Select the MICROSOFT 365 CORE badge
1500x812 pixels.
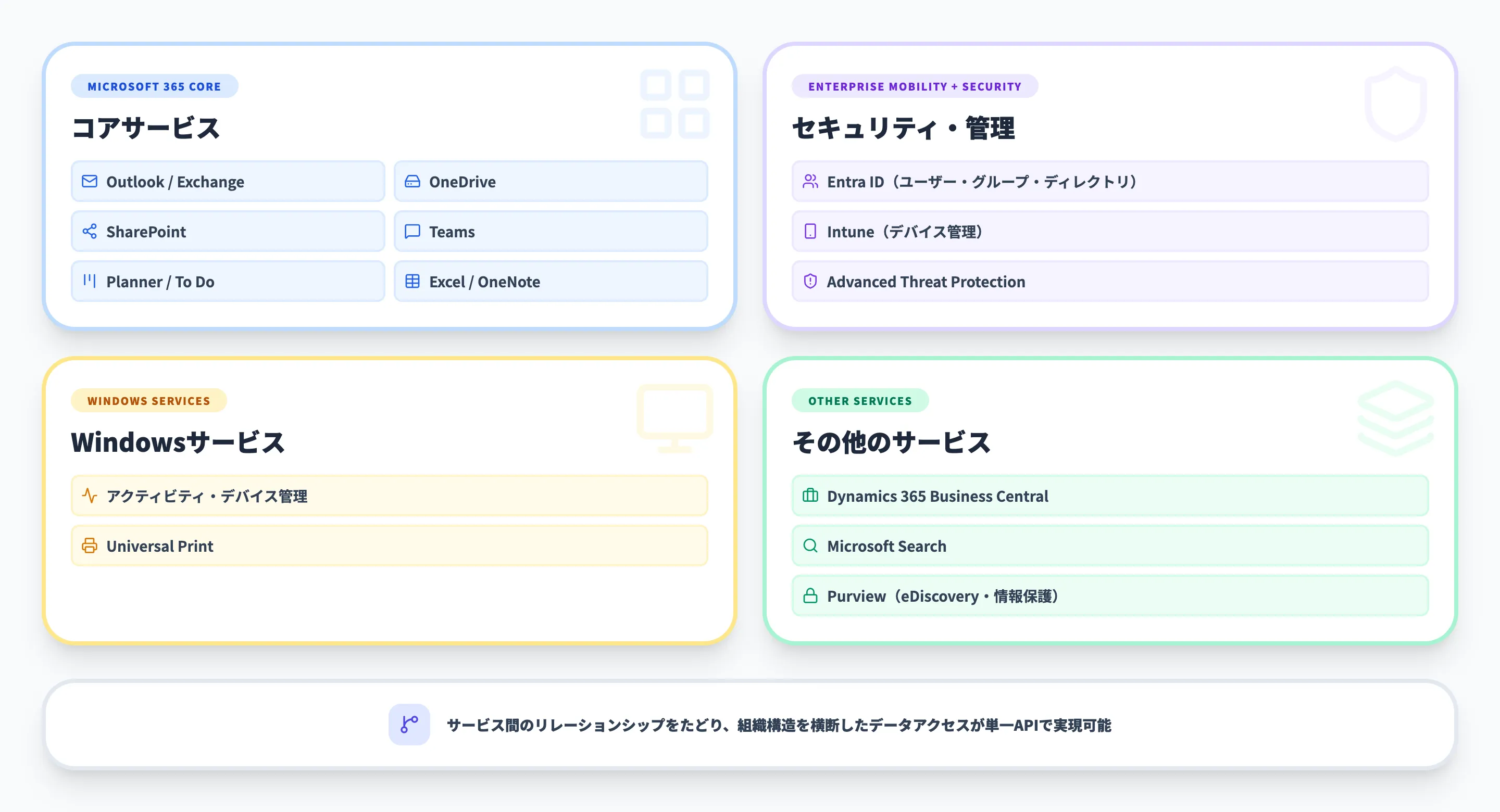(x=154, y=85)
